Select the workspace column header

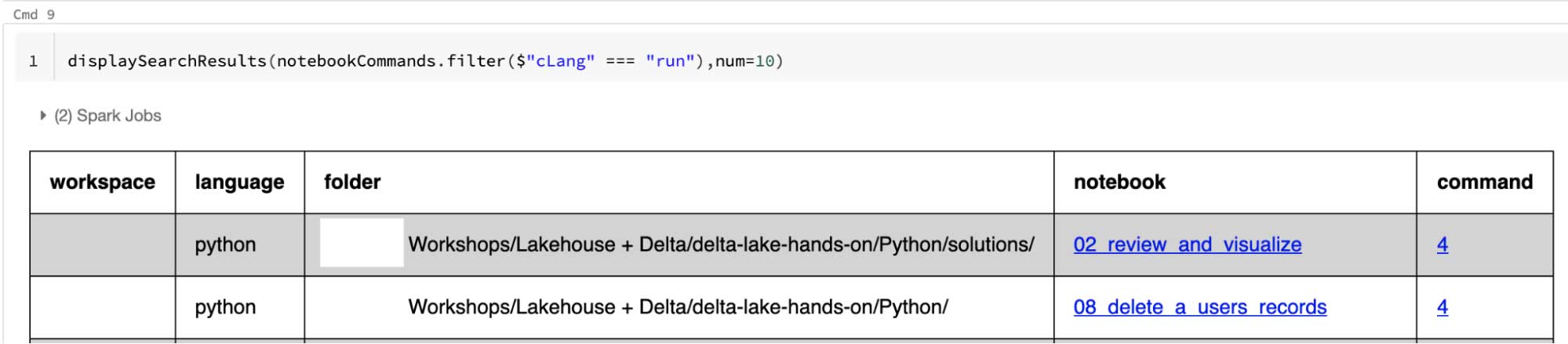[x=102, y=182]
